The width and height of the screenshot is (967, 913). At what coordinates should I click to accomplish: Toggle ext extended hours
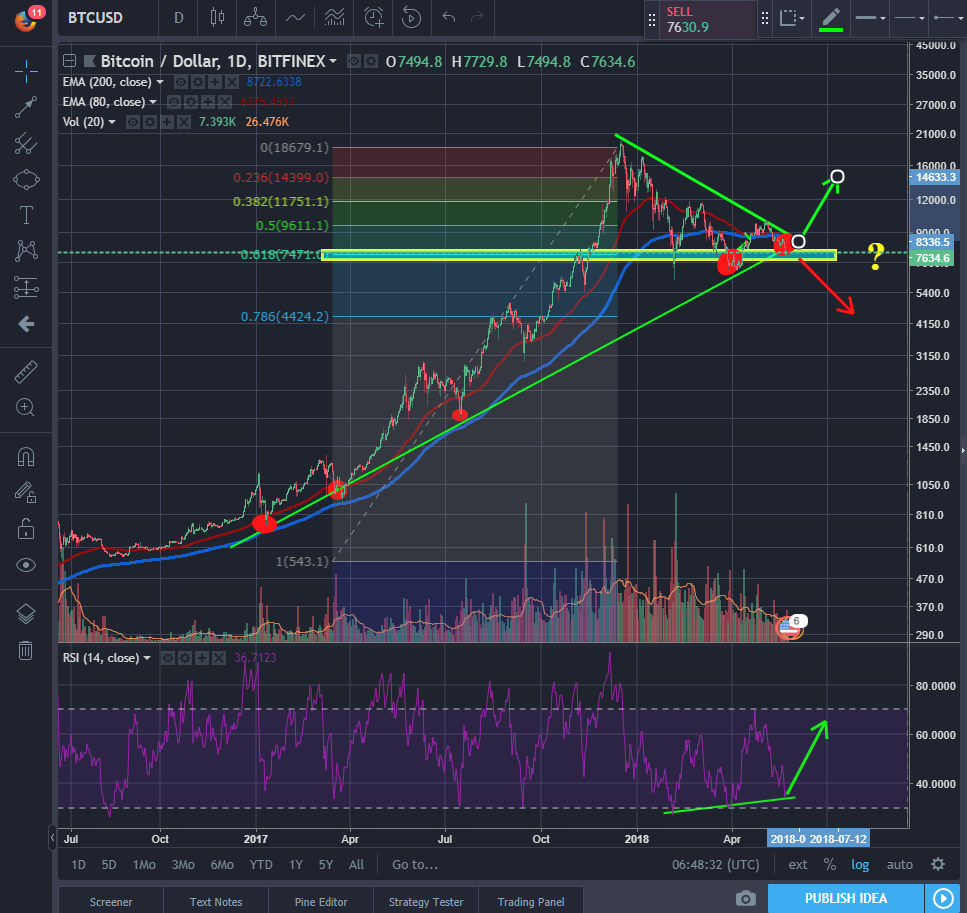coord(797,864)
